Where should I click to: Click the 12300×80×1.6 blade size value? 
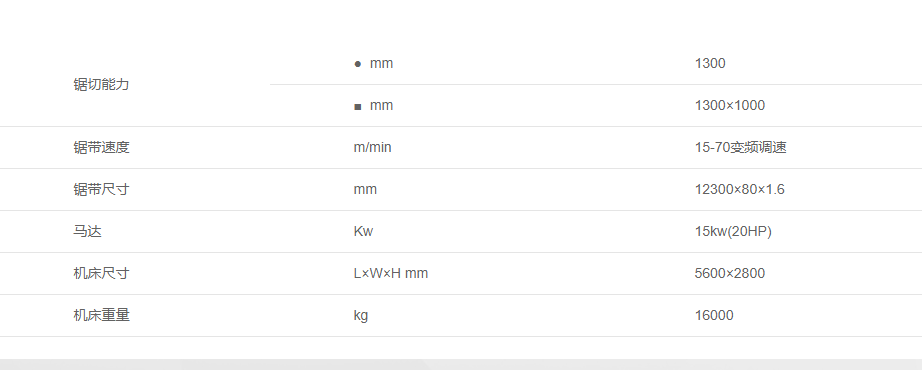coord(740,189)
